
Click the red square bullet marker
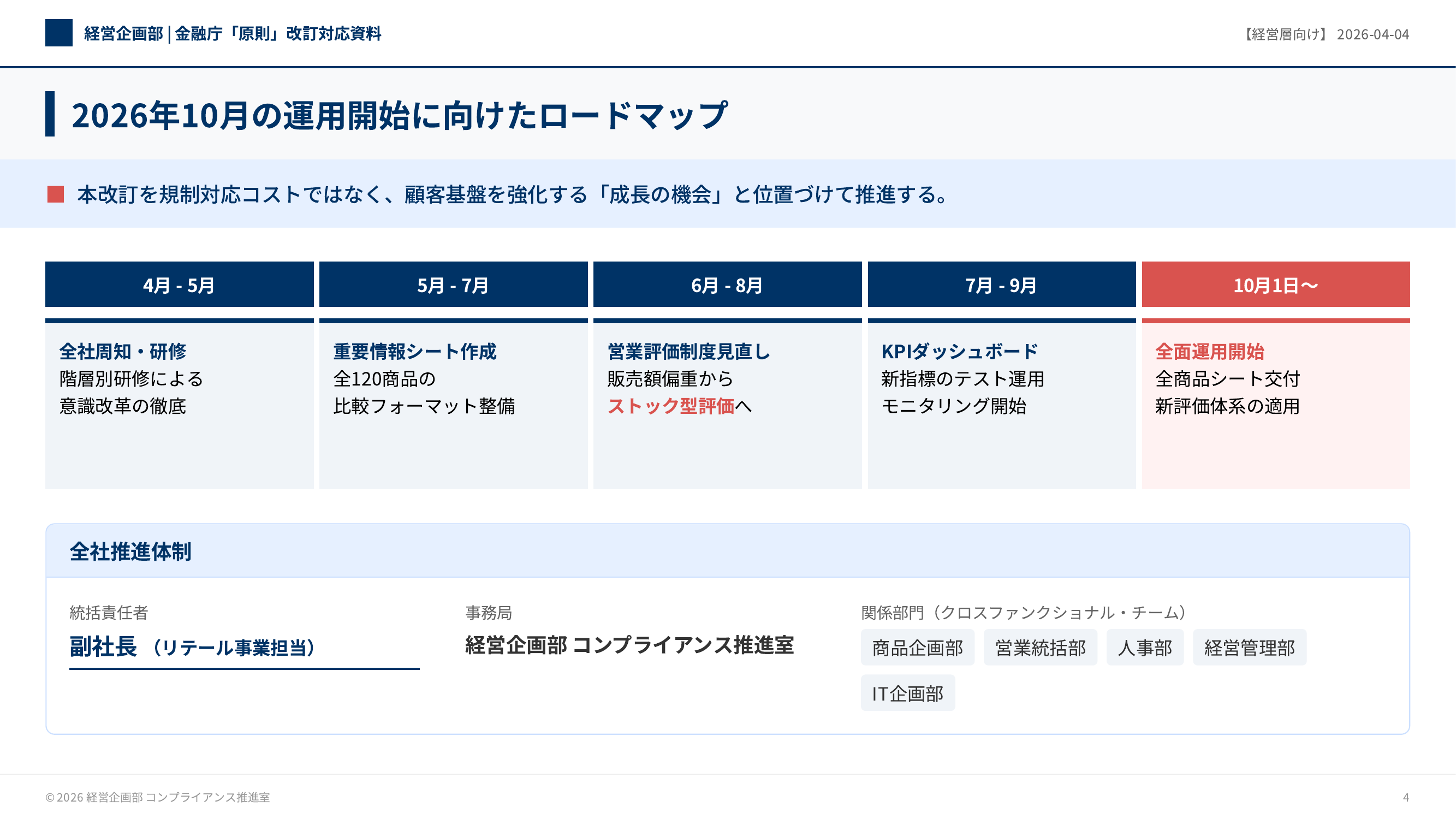tap(55, 194)
